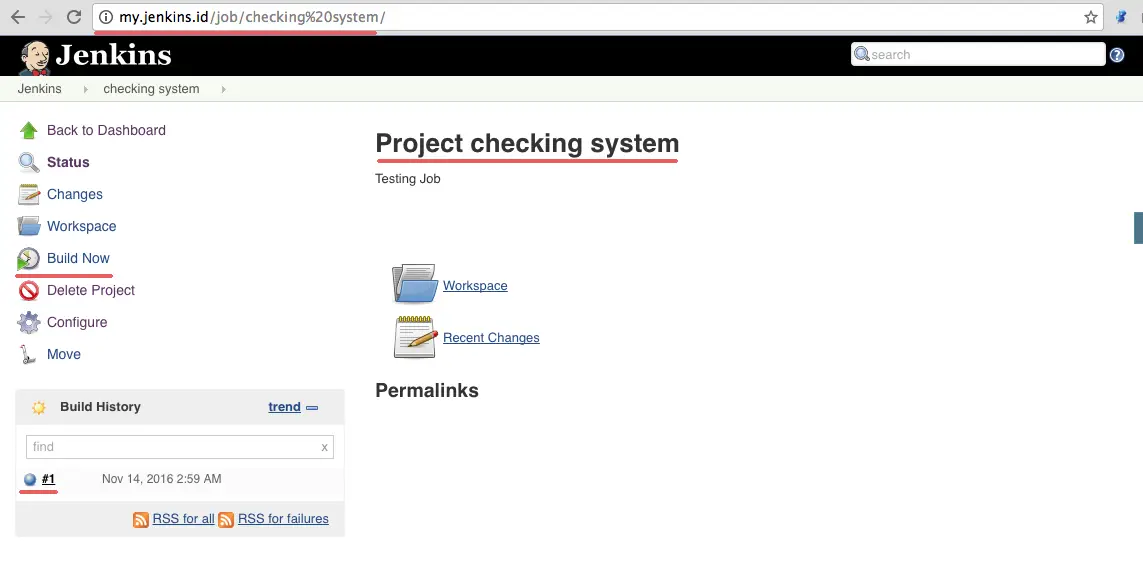Click the browser back arrow
This screenshot has width=1143, height=572.
17,17
